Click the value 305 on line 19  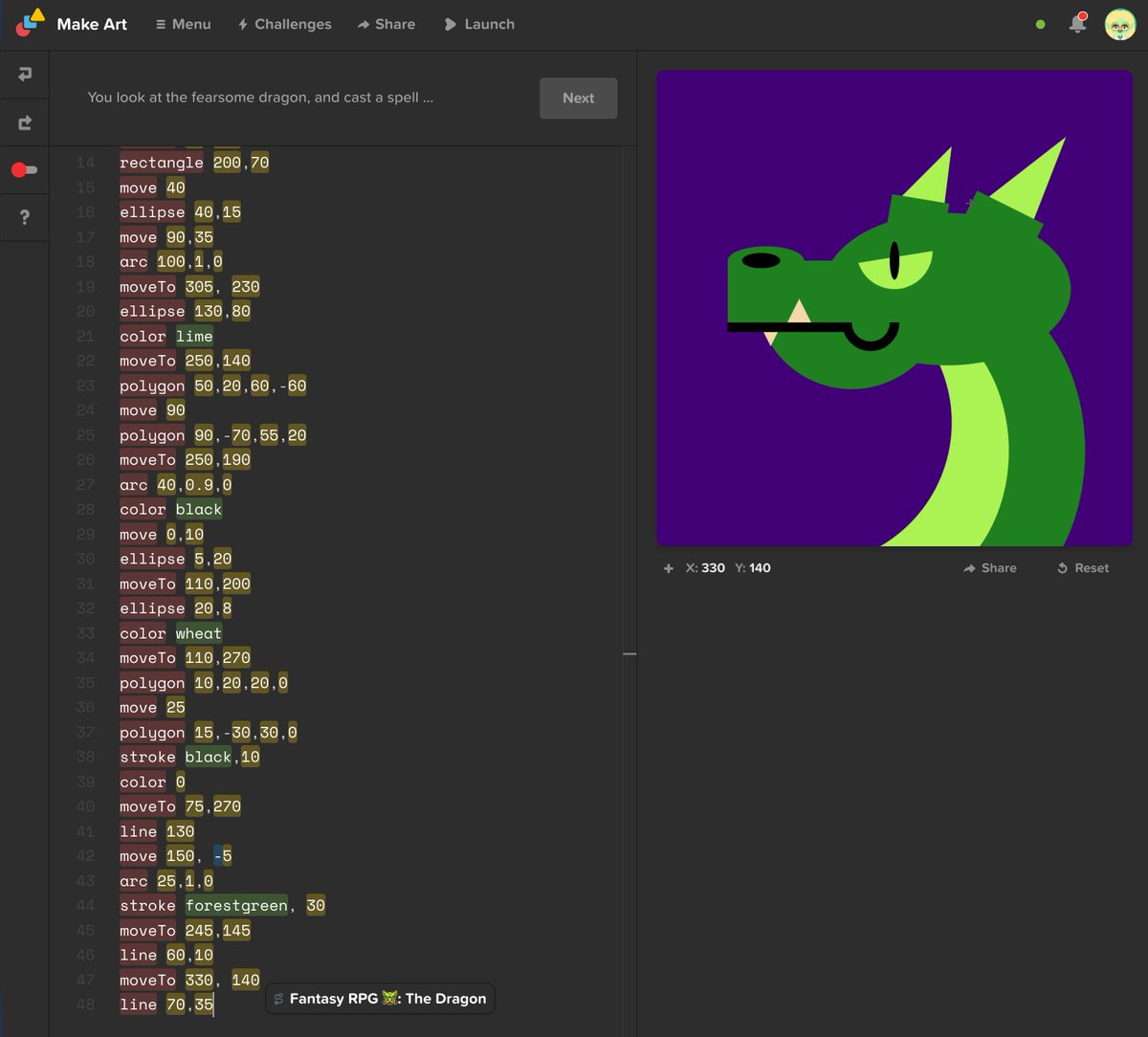point(199,286)
